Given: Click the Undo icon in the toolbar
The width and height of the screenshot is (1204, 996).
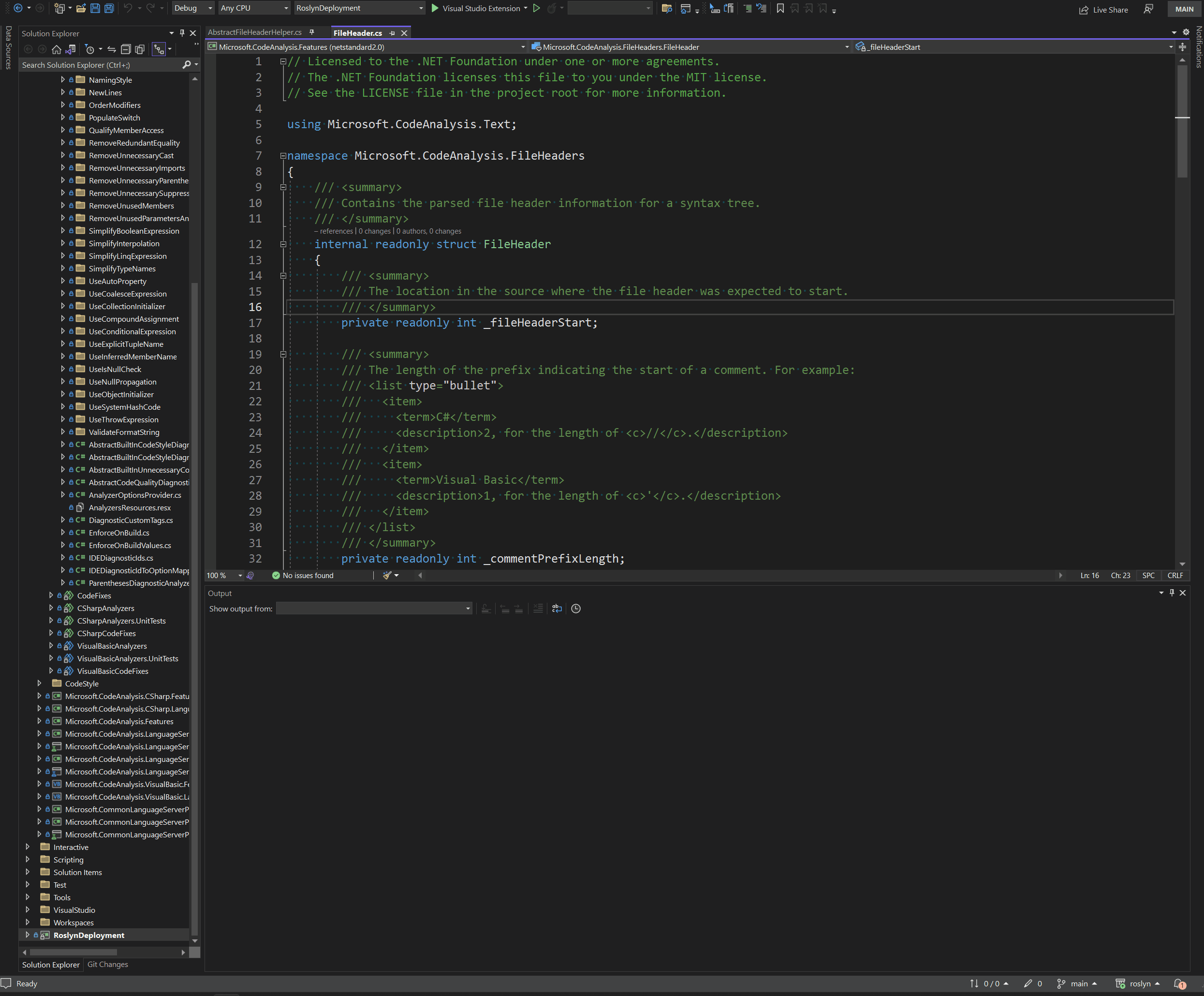Looking at the screenshot, I should 127,8.
